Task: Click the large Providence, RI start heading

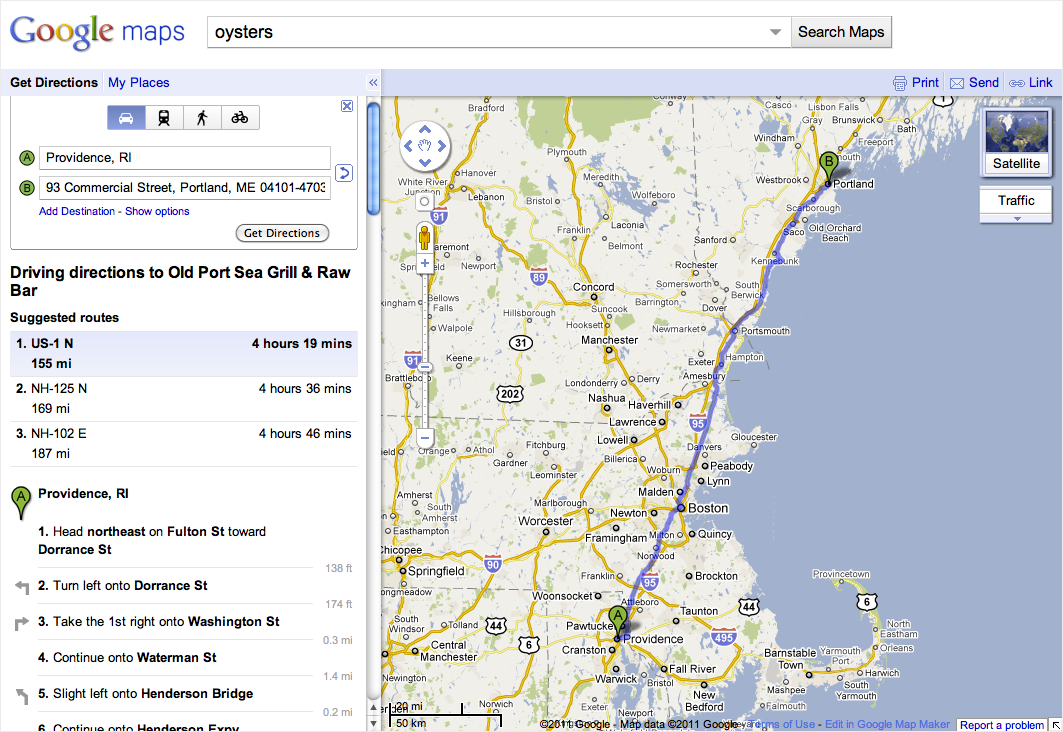Action: [83, 493]
